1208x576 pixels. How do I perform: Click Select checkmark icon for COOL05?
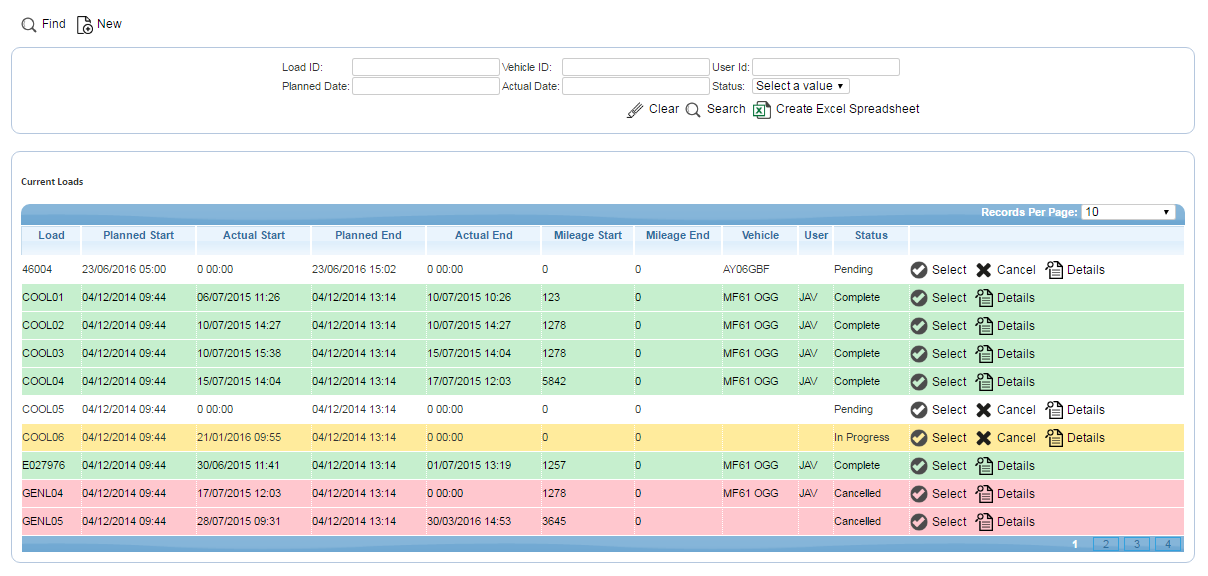(919, 410)
